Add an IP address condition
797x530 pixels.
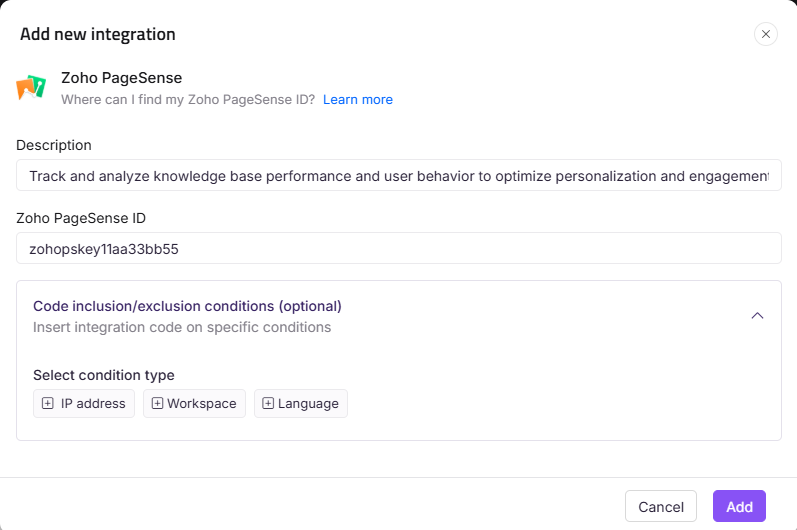coord(84,403)
